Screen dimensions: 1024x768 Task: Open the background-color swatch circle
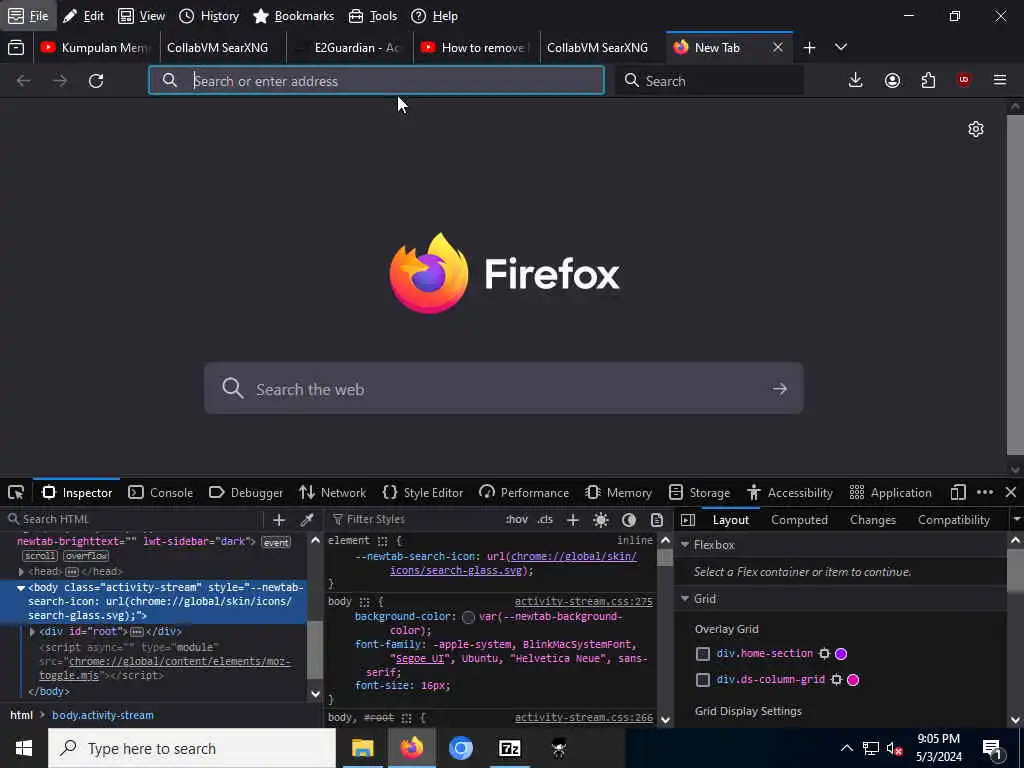[468, 617]
